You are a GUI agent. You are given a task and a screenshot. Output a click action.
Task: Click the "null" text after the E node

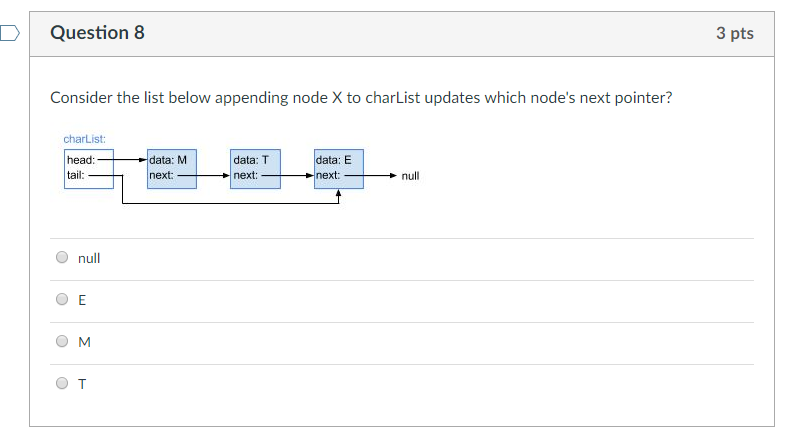click(410, 176)
